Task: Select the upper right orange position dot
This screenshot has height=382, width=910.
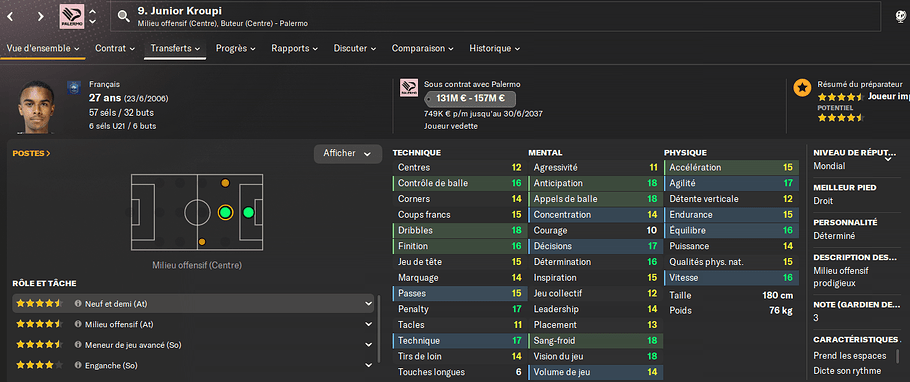Action: 225,183
